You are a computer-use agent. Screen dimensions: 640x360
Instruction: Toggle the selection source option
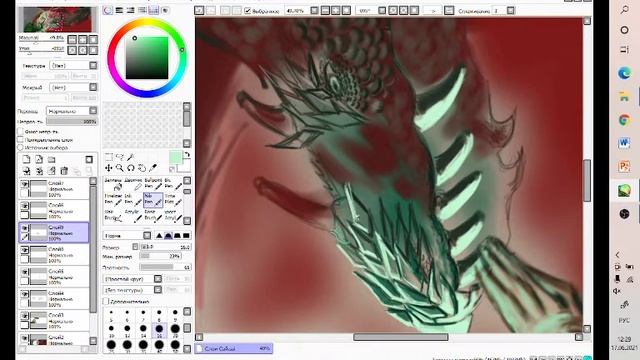tap(20, 147)
